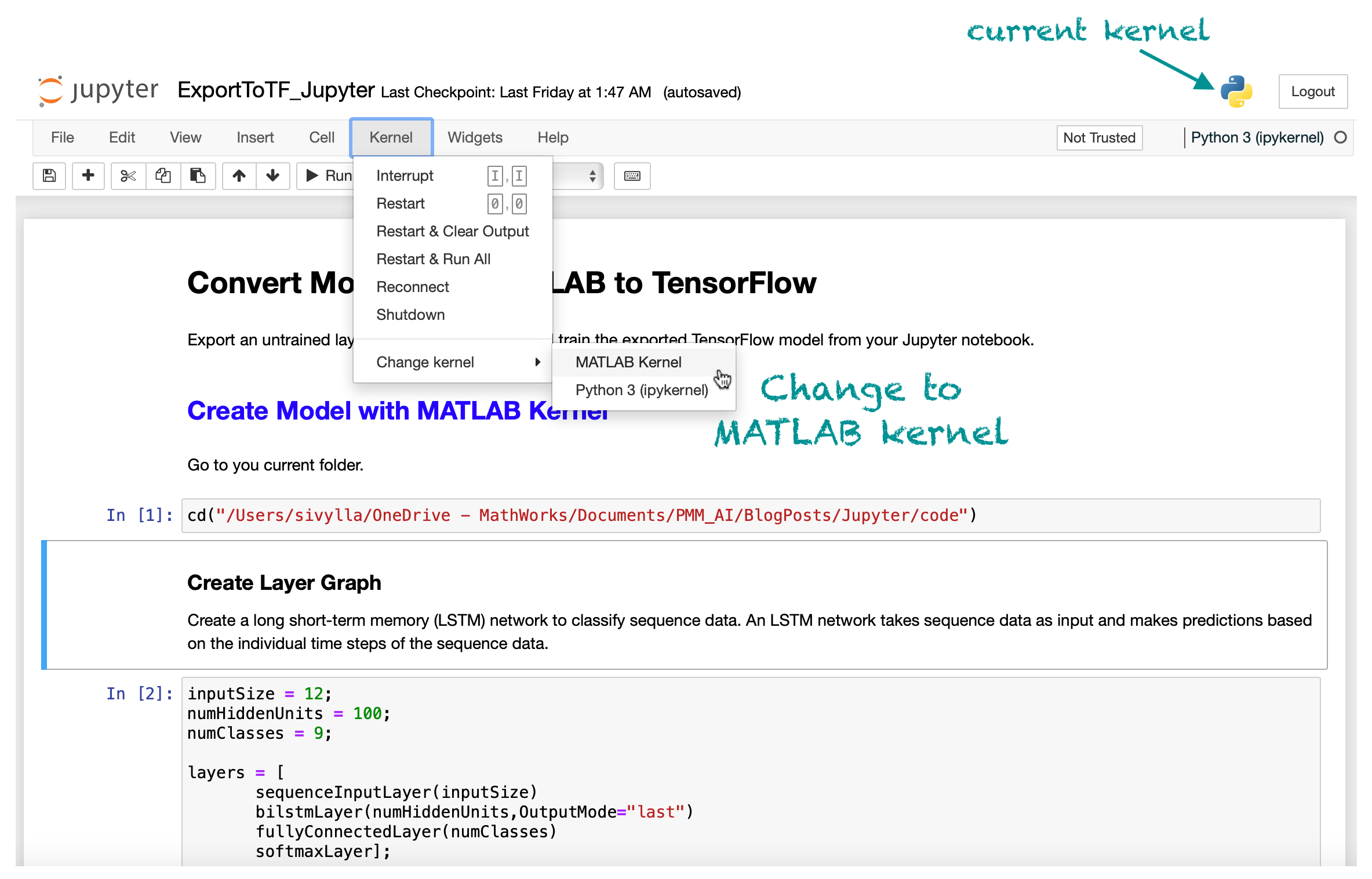This screenshot has height=879, width=1372.
Task: Close the open Kernel menu
Action: [x=391, y=137]
